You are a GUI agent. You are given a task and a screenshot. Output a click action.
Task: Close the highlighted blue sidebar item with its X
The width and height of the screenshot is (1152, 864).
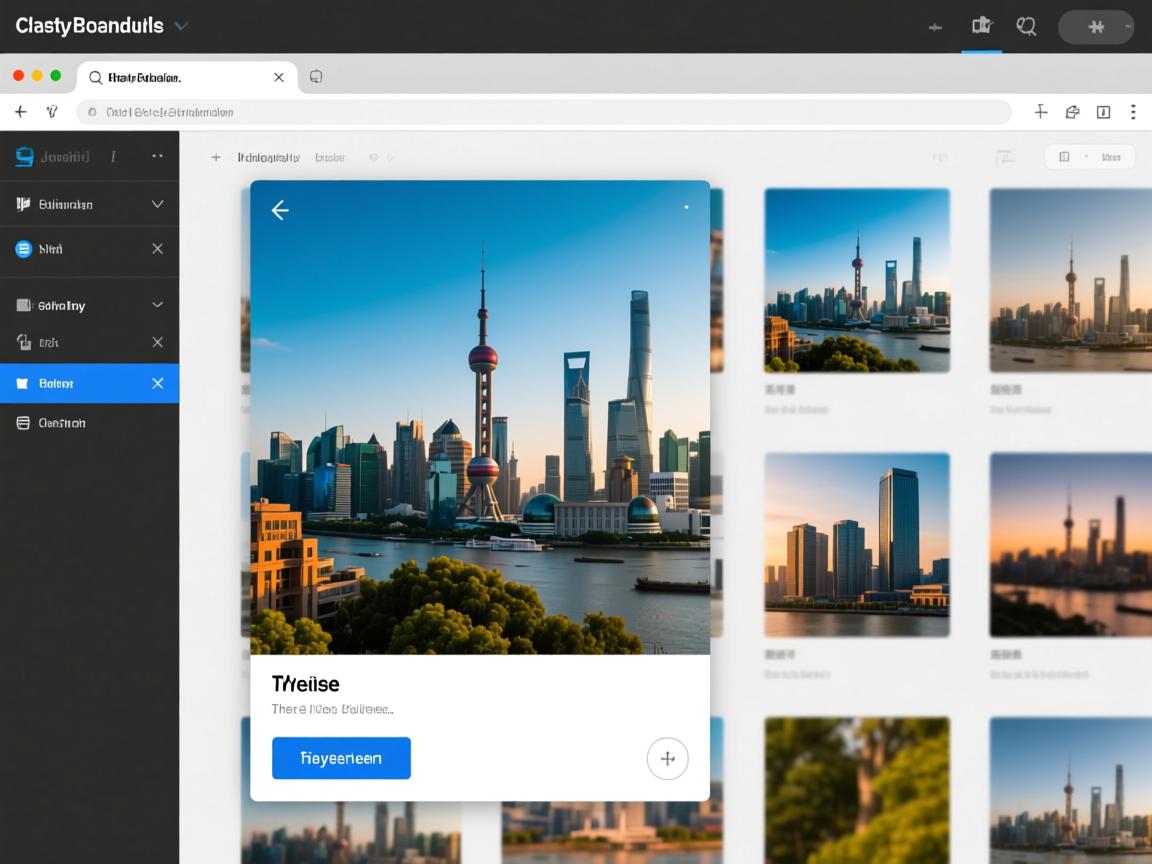point(157,384)
